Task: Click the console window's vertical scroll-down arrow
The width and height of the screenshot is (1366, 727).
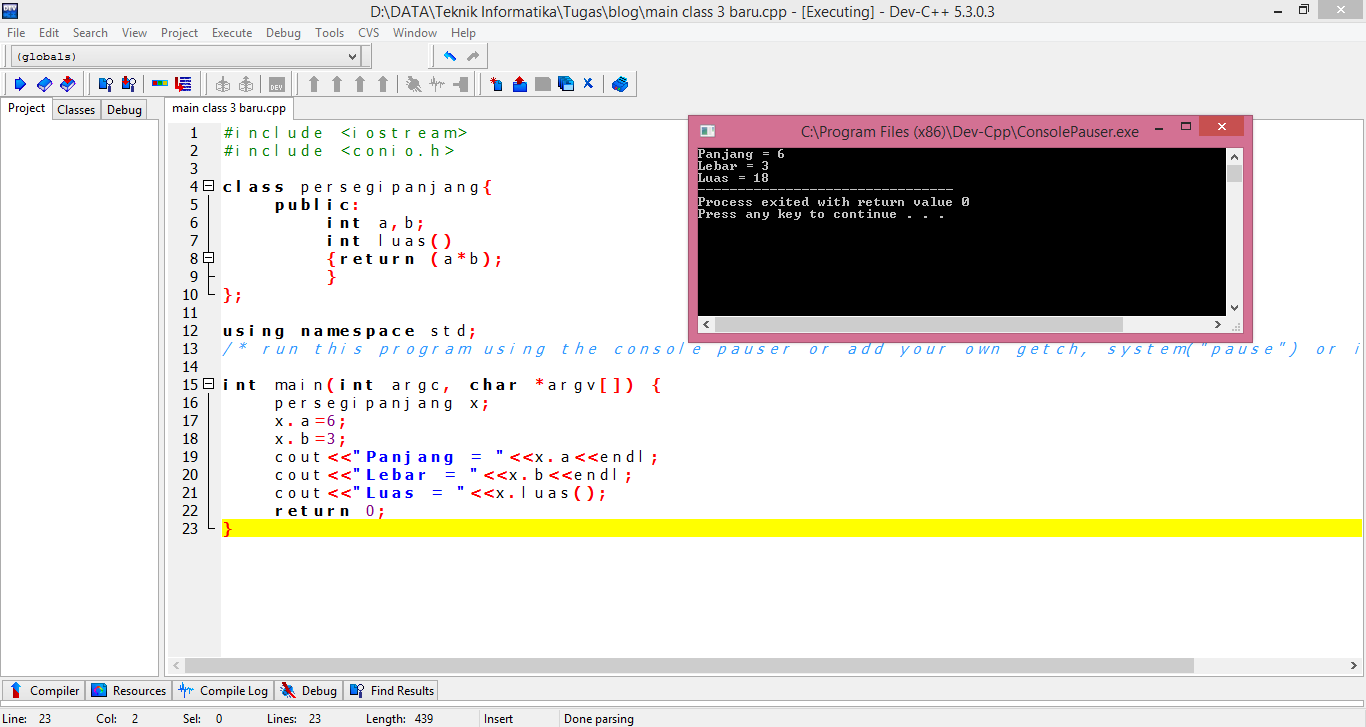Action: [x=1234, y=308]
